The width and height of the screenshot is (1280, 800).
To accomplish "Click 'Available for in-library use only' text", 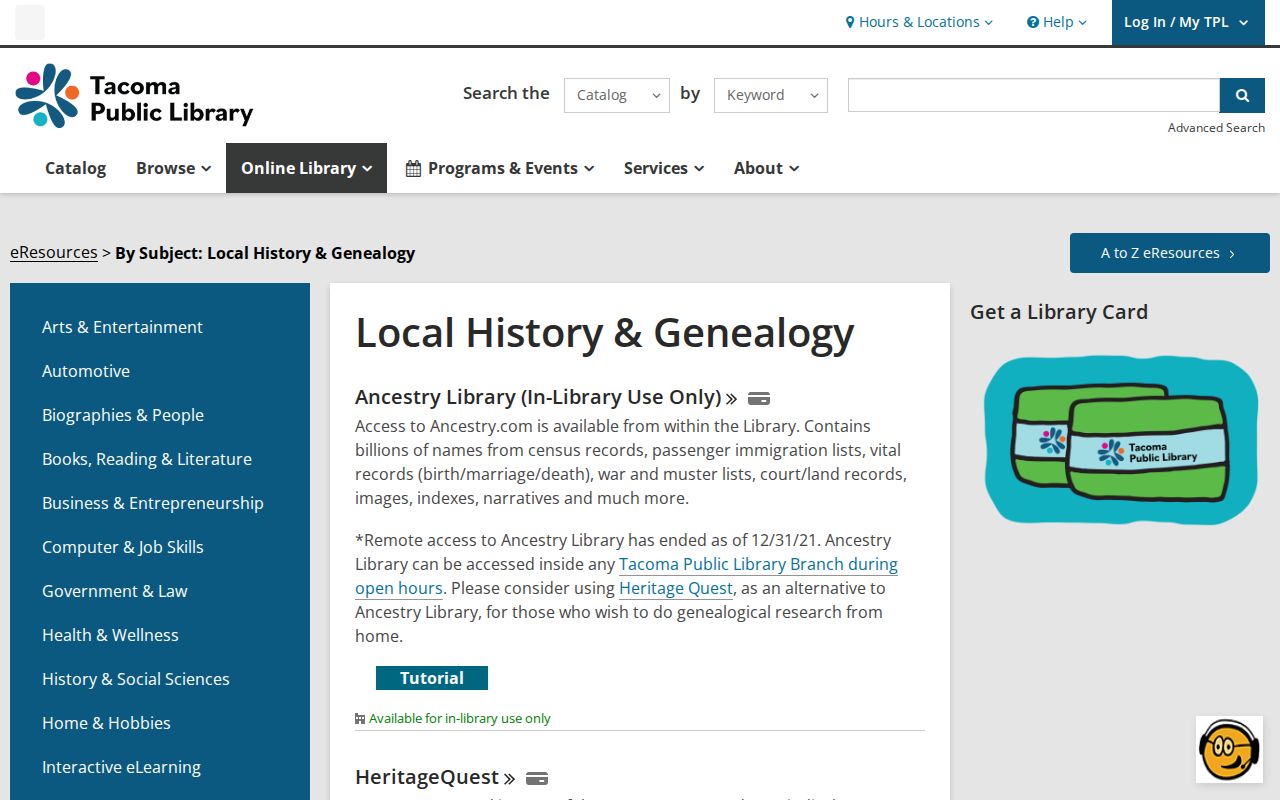I will tap(459, 718).
